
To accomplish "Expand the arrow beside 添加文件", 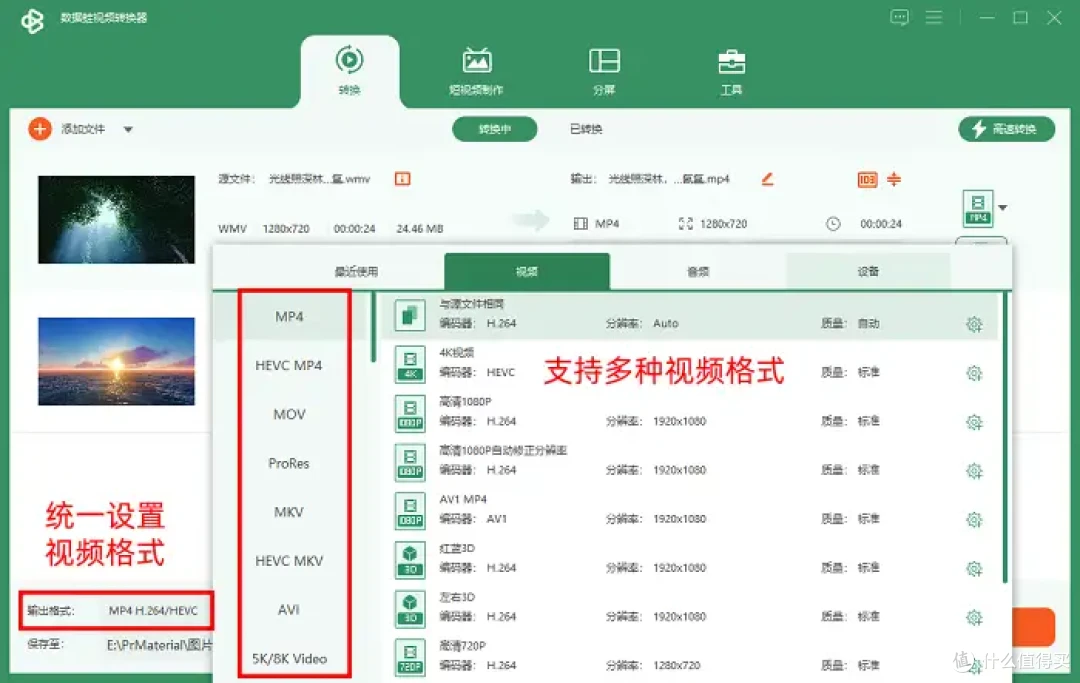I will (128, 129).
